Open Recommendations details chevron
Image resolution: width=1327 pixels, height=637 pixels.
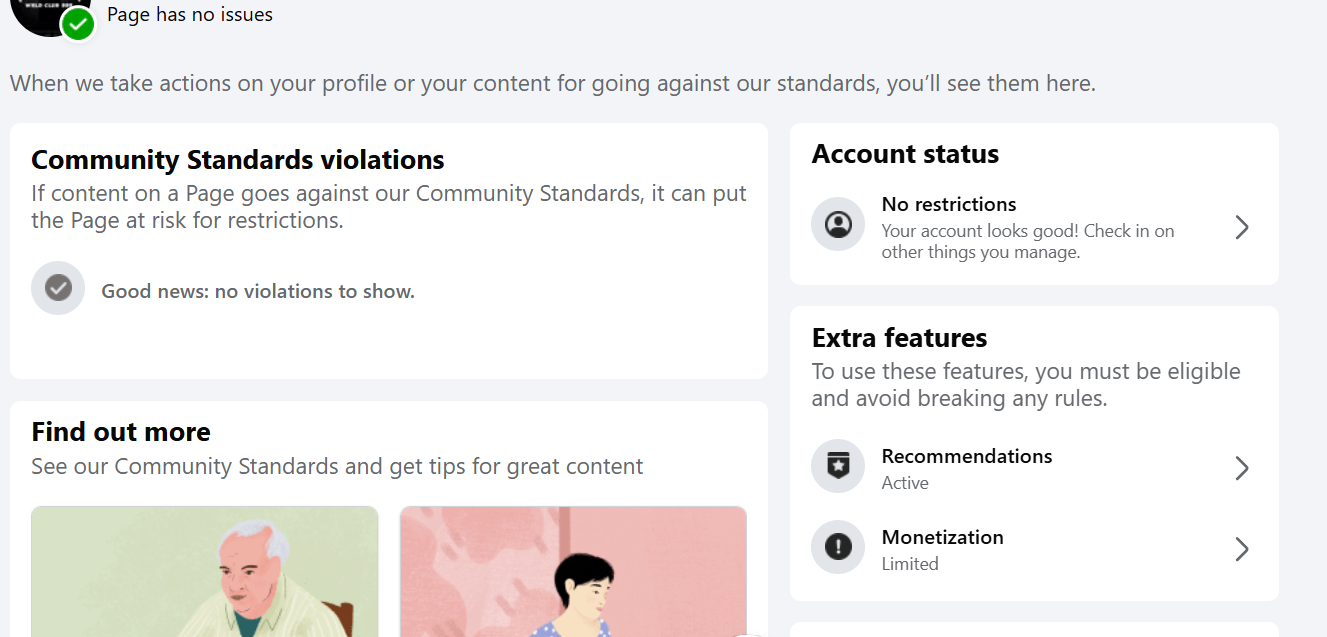1241,468
